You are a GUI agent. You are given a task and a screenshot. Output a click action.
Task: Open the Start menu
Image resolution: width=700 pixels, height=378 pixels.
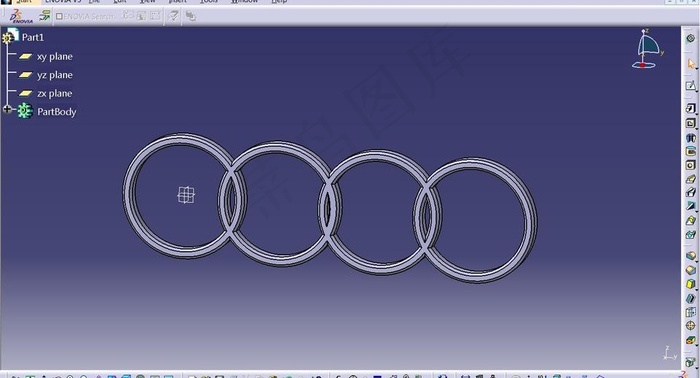click(25, 1)
